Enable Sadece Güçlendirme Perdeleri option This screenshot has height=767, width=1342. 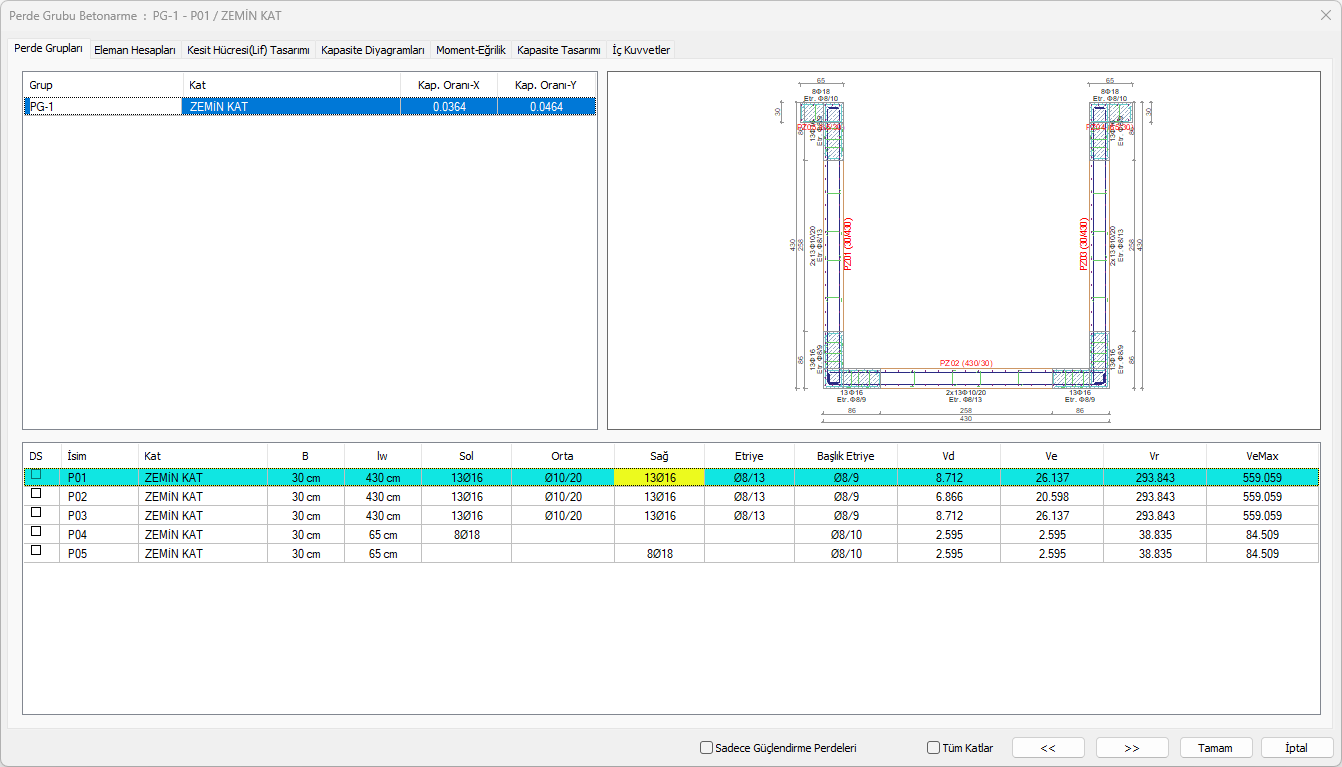pyautogui.click(x=707, y=748)
